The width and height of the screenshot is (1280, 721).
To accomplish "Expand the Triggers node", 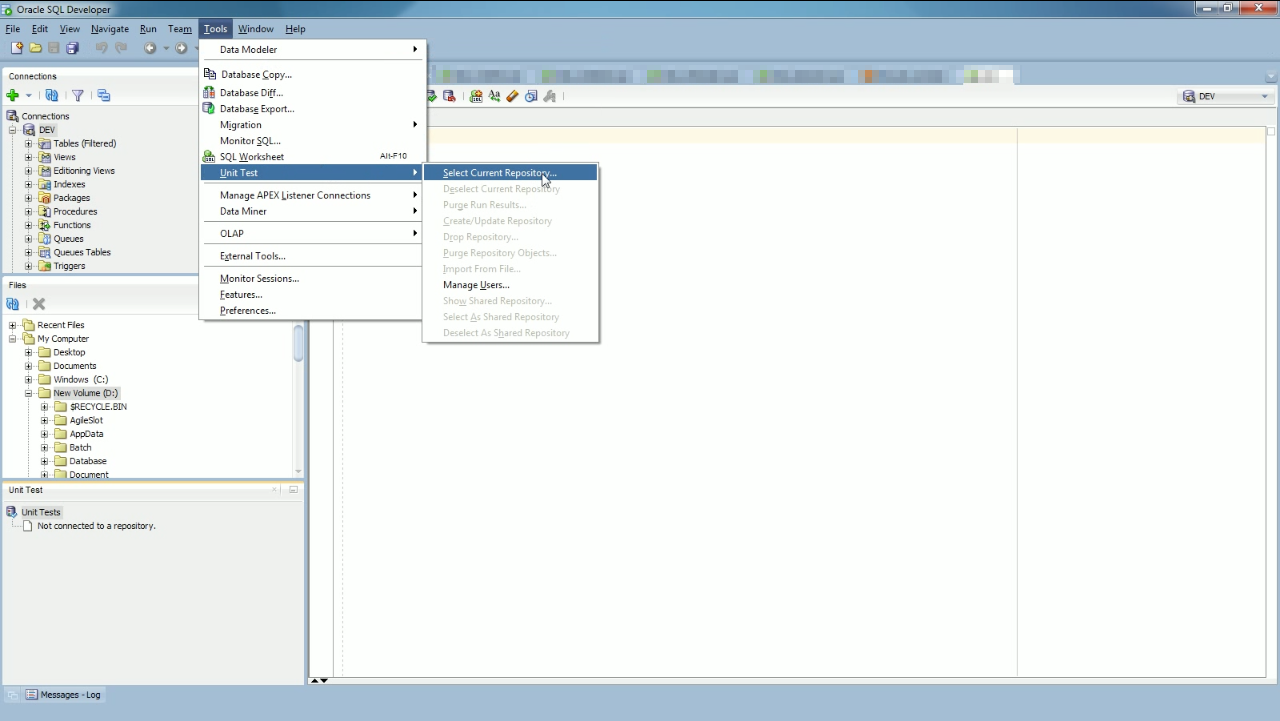I will pyautogui.click(x=29, y=266).
